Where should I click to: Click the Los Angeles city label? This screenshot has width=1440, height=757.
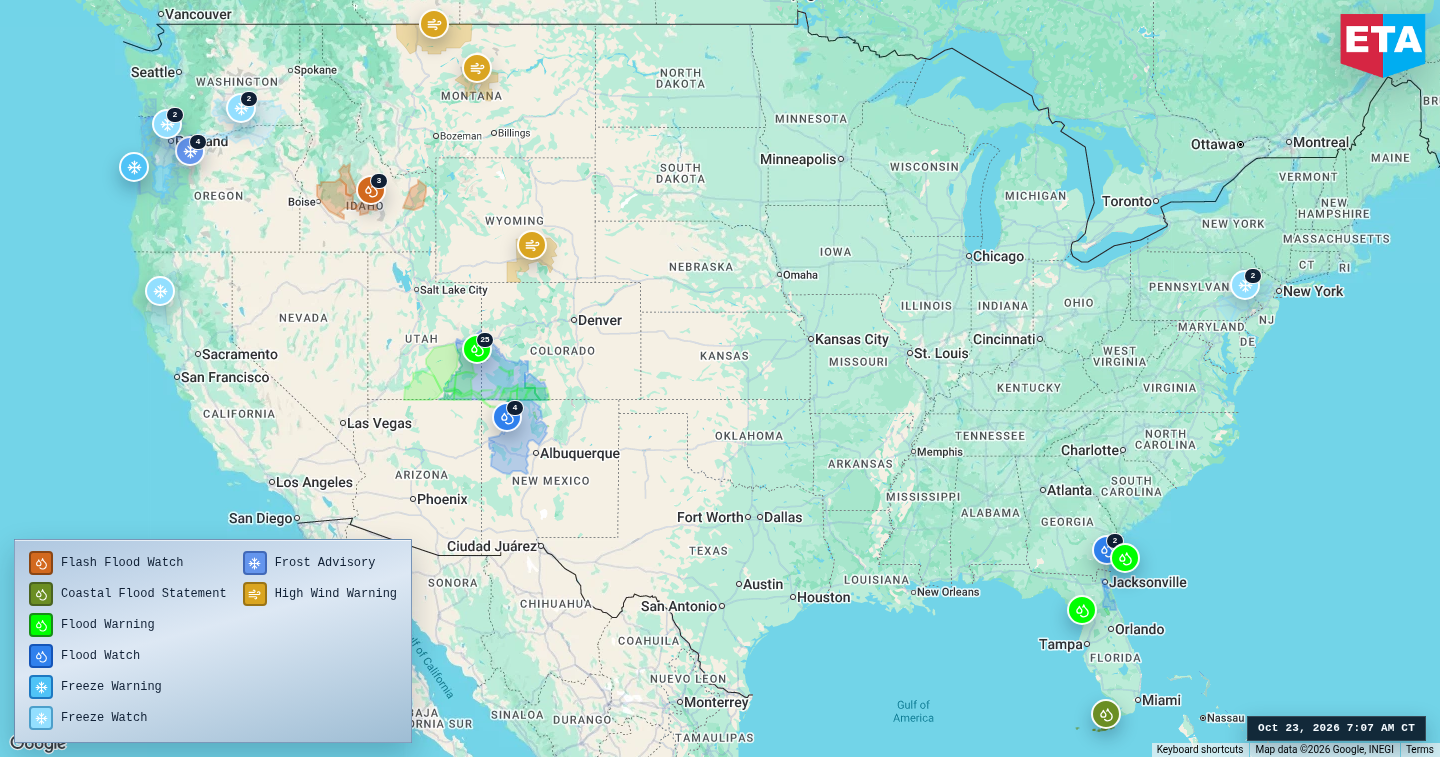(x=314, y=483)
